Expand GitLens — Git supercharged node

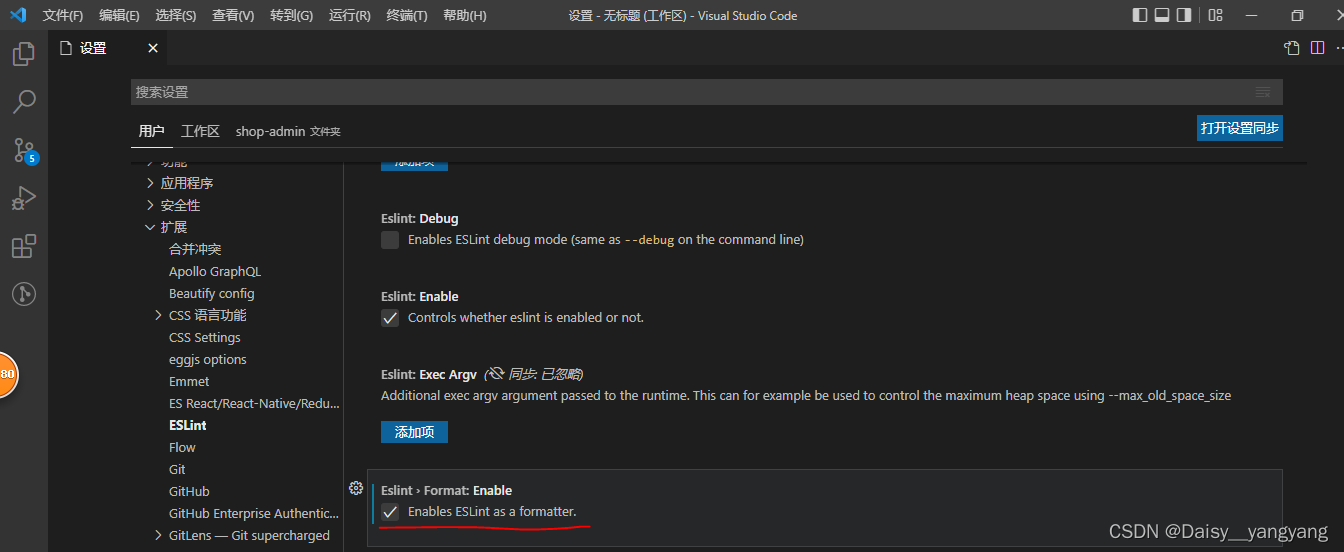(x=158, y=535)
